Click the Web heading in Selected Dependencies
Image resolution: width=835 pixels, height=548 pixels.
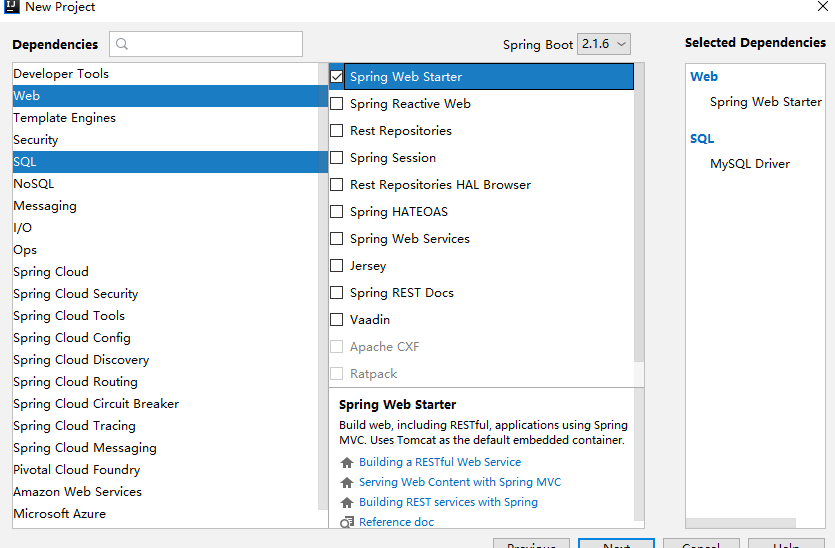(704, 77)
